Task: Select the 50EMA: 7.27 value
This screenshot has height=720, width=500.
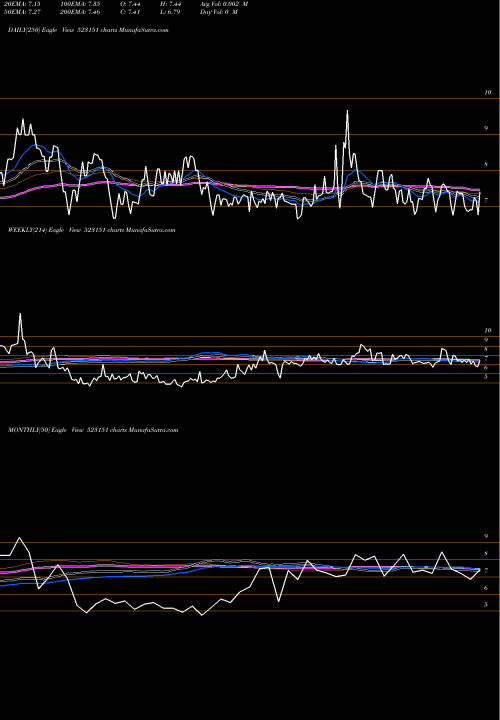Action: tap(22, 12)
